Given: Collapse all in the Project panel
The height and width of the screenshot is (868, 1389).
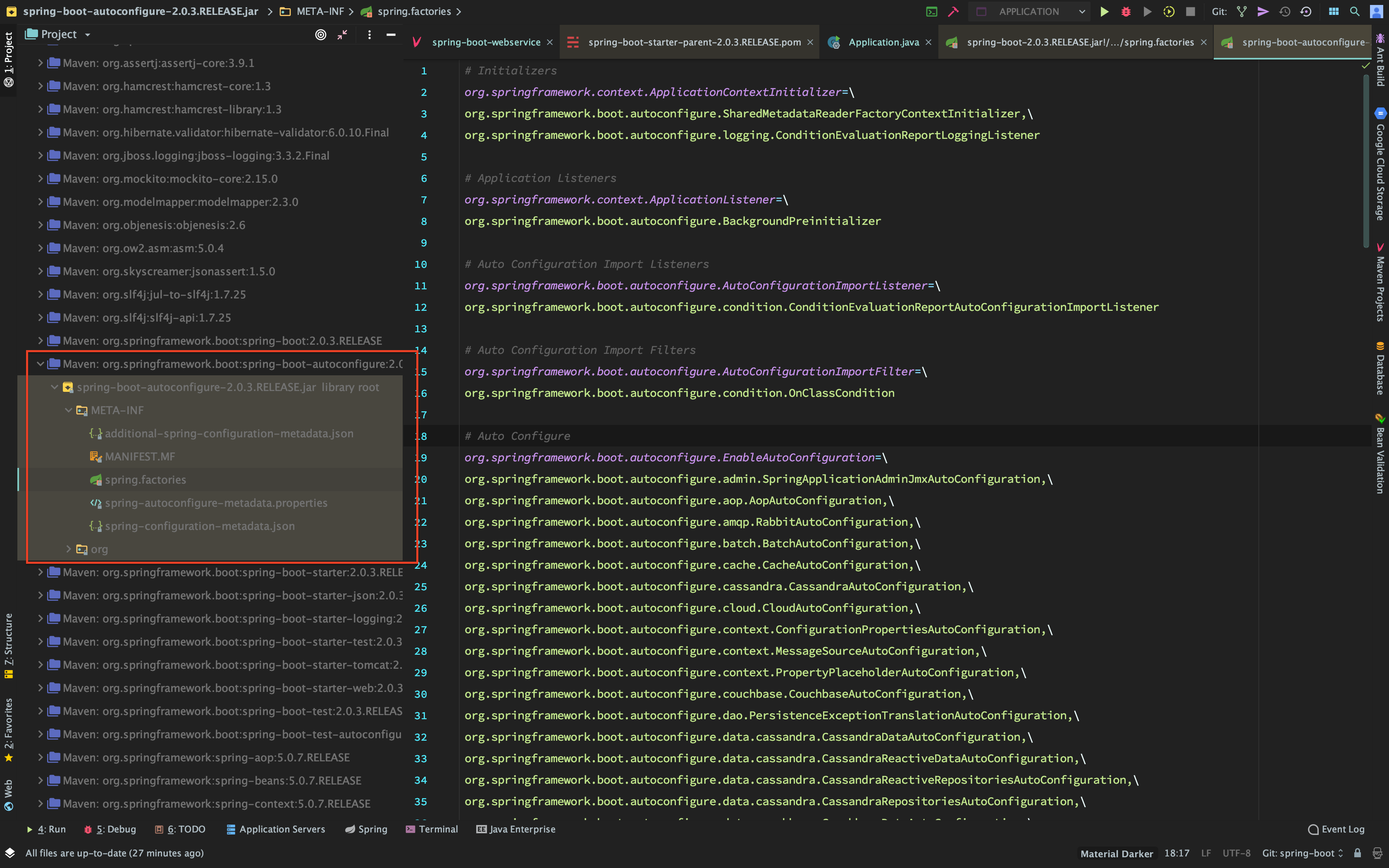Looking at the screenshot, I should click(x=342, y=34).
